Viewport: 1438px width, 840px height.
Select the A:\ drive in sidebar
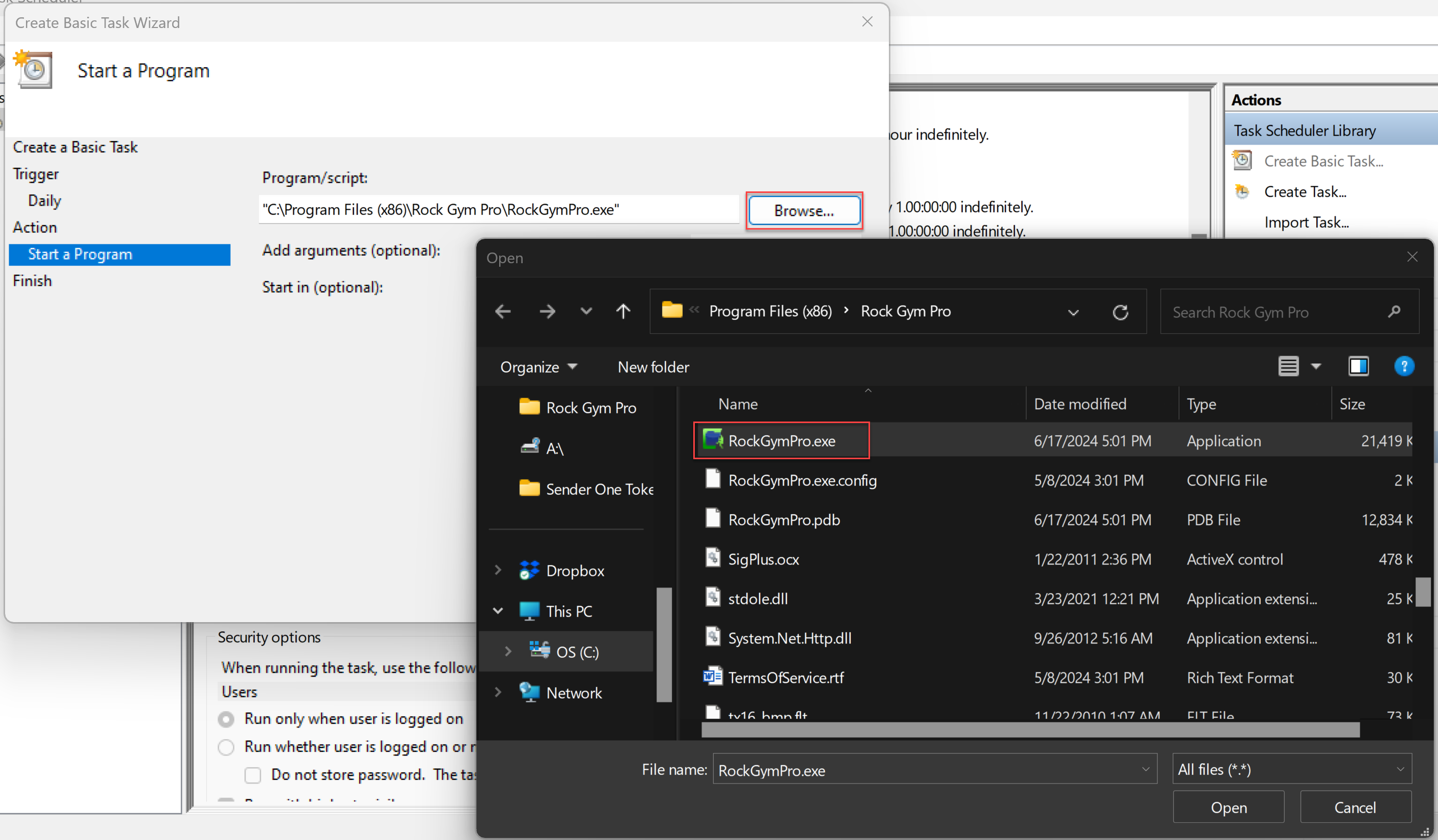tap(542, 447)
